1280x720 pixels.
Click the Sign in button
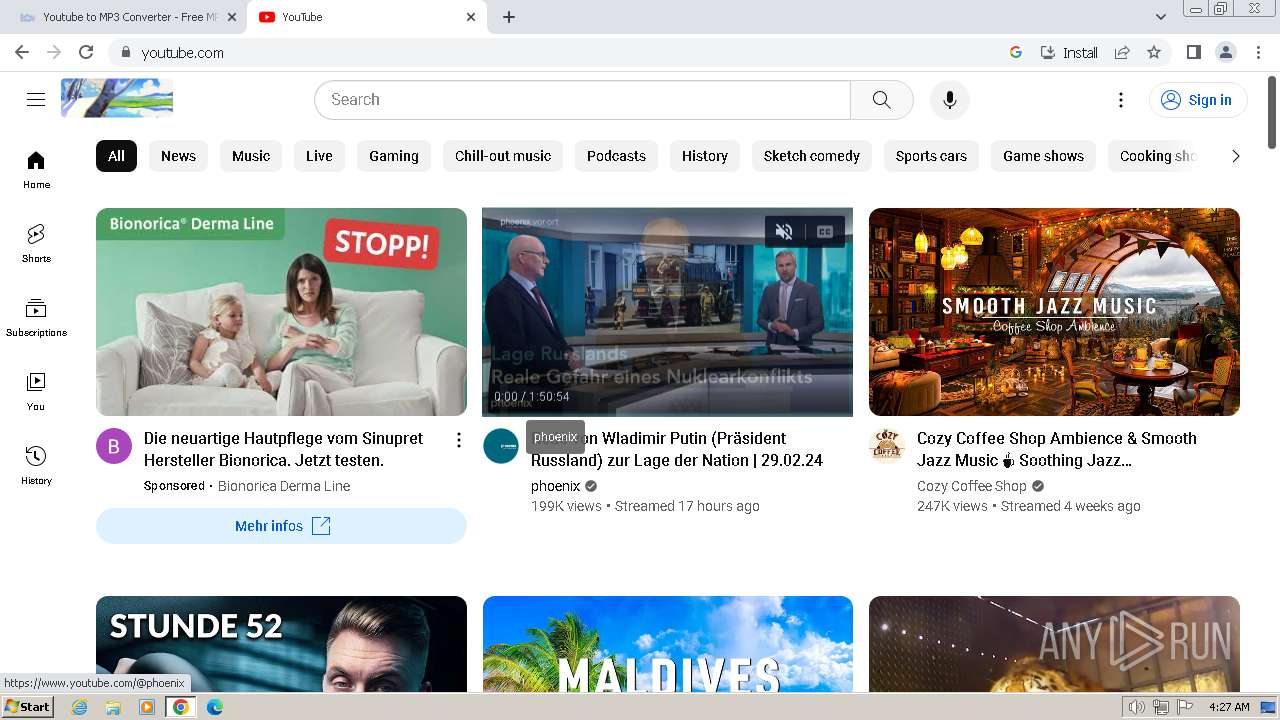(1197, 99)
